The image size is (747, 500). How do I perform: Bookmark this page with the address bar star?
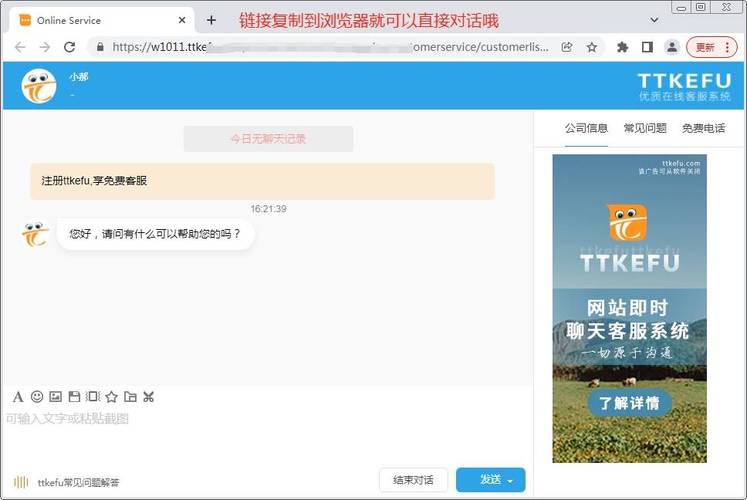coord(592,47)
